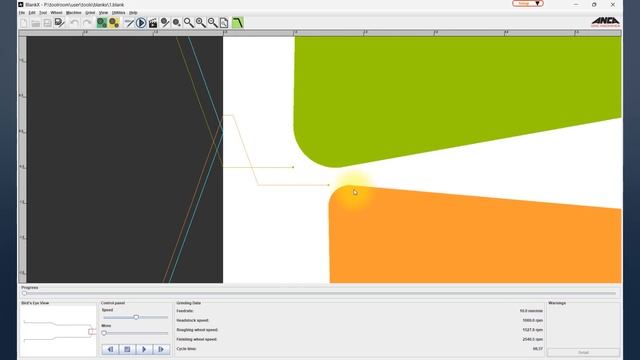This screenshot has width=640, height=360.
Task: Click the zoom out magnifier icon
Action: pyautogui.click(x=212, y=23)
